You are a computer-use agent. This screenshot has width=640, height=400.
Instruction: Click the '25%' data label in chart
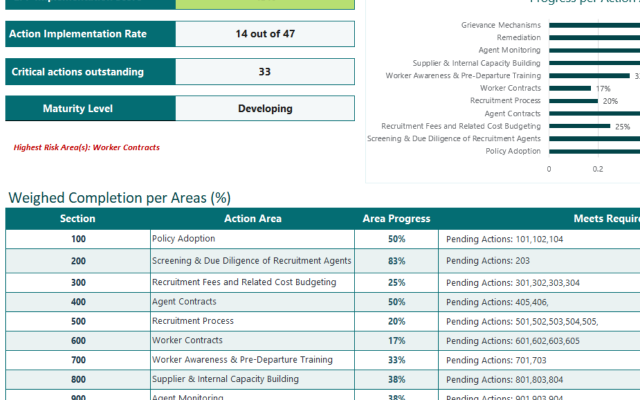(622, 127)
